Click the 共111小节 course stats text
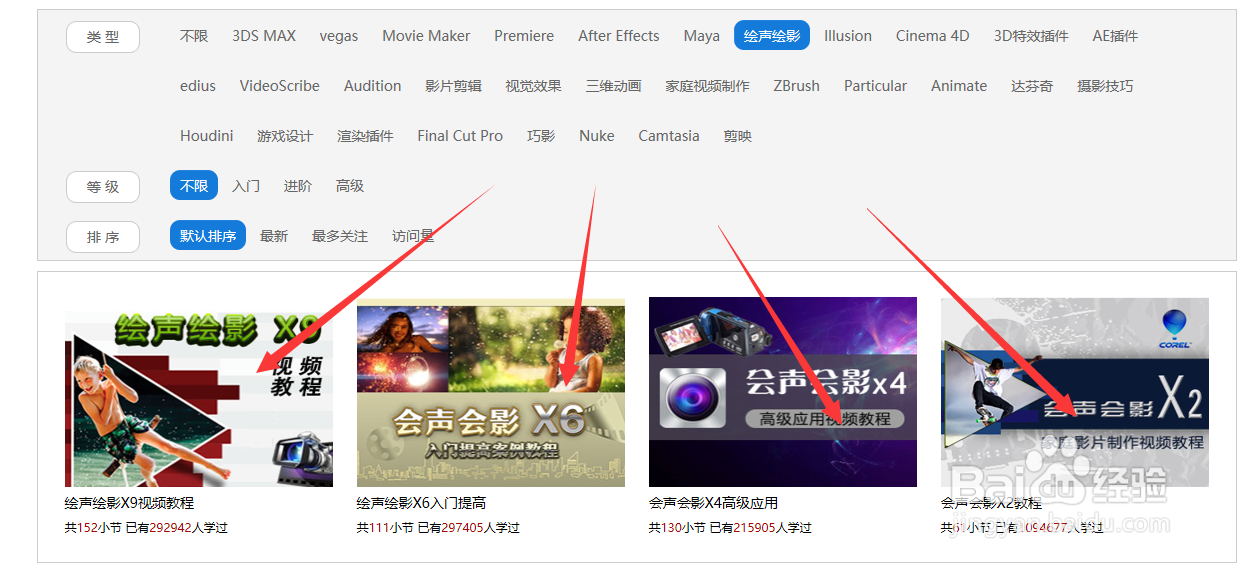The width and height of the screenshot is (1238, 566). pos(438,527)
